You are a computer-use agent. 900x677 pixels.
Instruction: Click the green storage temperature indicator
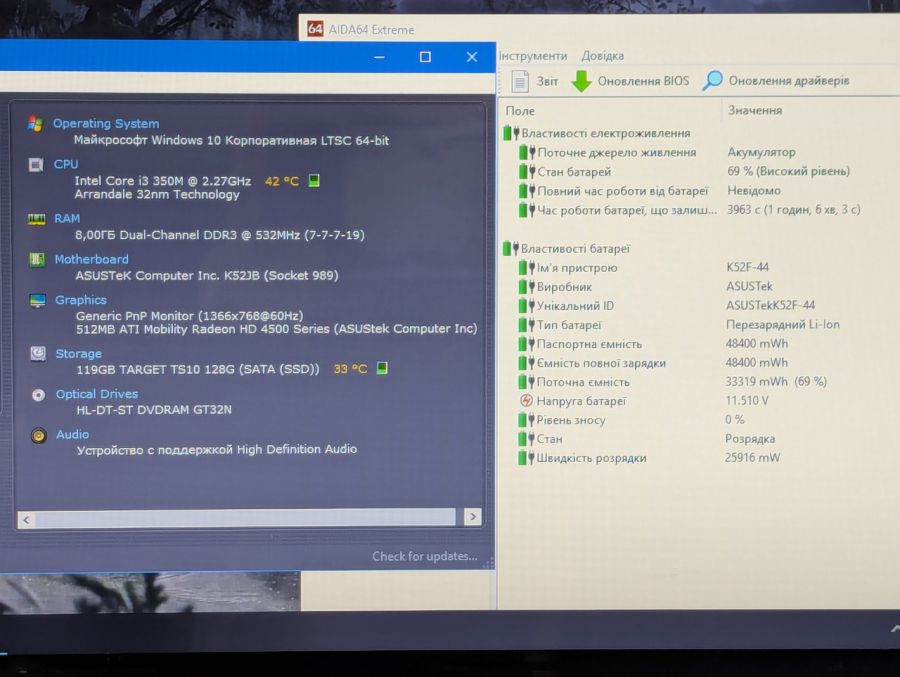[x=382, y=368]
